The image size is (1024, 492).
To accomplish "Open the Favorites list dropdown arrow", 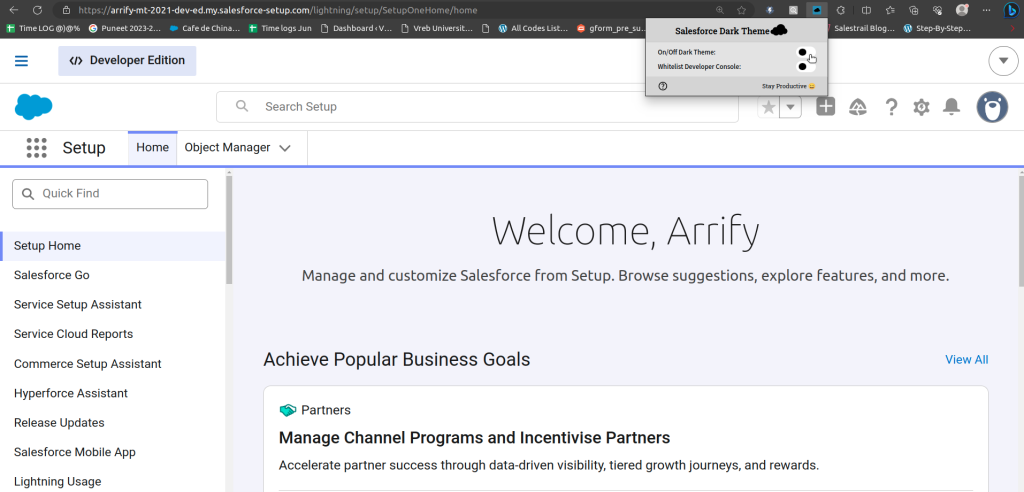I will [790, 107].
